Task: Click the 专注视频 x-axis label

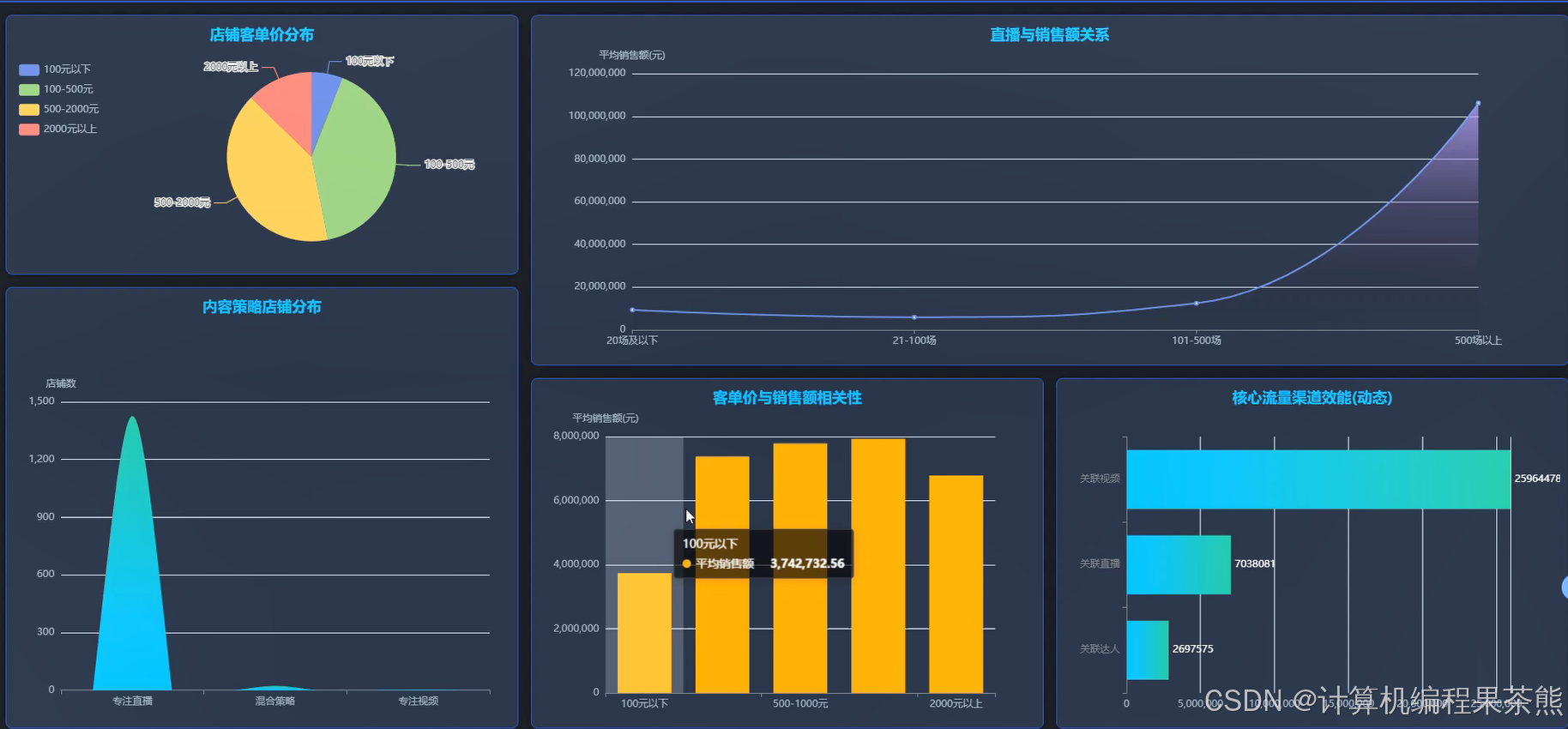Action: pyautogui.click(x=418, y=701)
